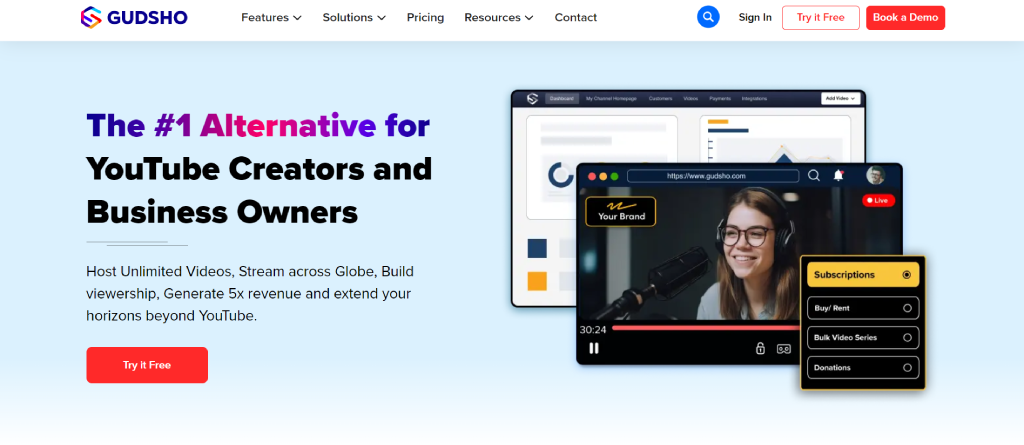Image resolution: width=1024 pixels, height=445 pixels.
Task: Expand the Solutions dropdown menu
Action: pos(354,18)
